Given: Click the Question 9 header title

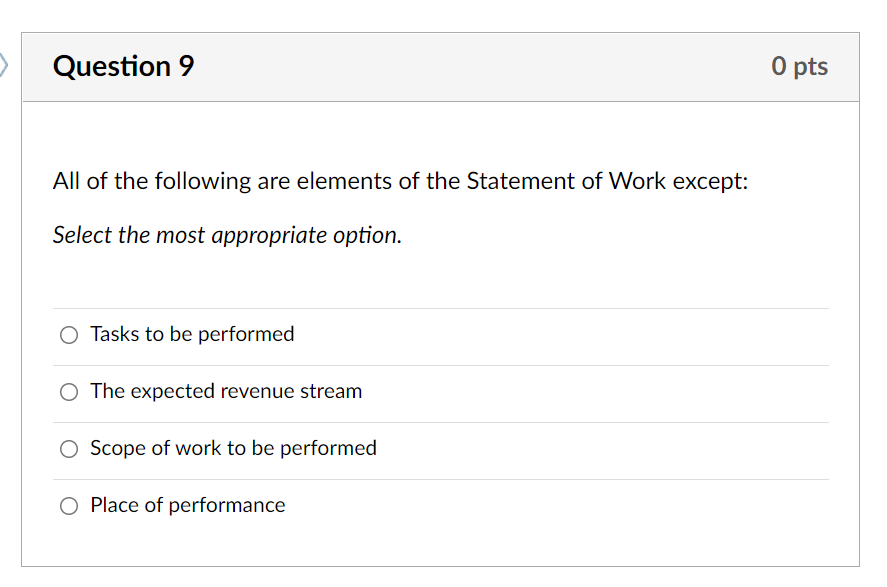Looking at the screenshot, I should [123, 66].
